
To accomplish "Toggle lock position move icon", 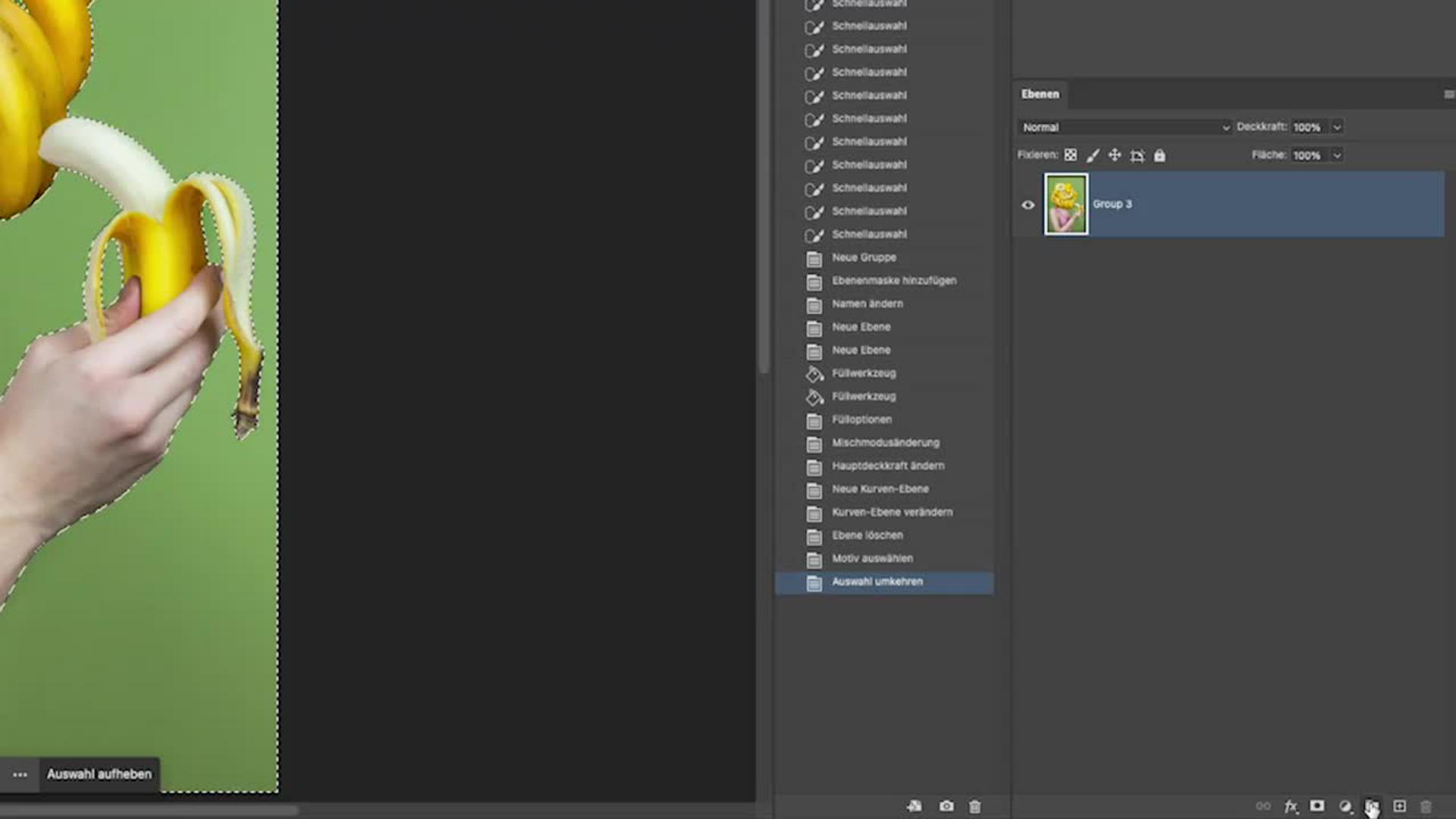I will [1115, 155].
